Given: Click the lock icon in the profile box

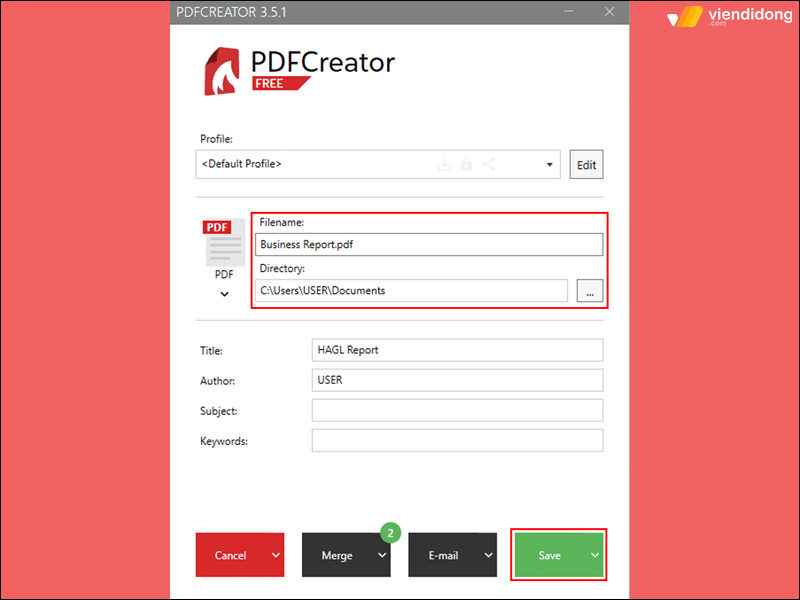Looking at the screenshot, I should [x=466, y=164].
